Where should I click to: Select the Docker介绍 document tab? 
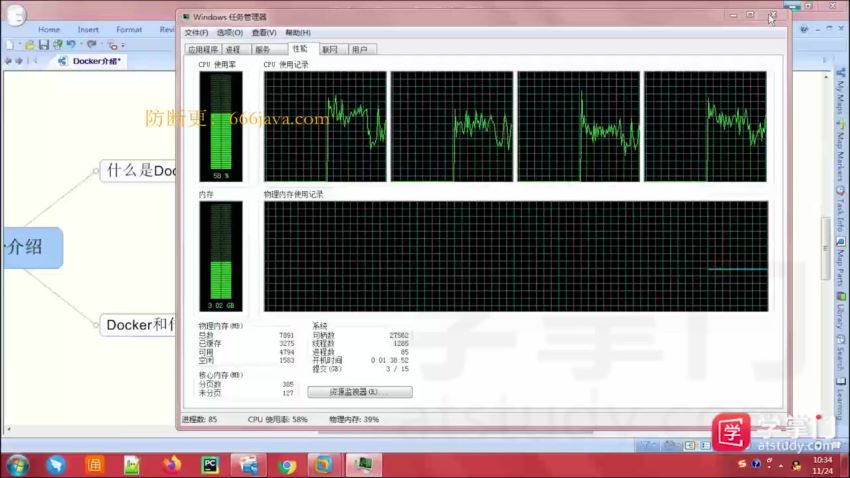point(90,61)
